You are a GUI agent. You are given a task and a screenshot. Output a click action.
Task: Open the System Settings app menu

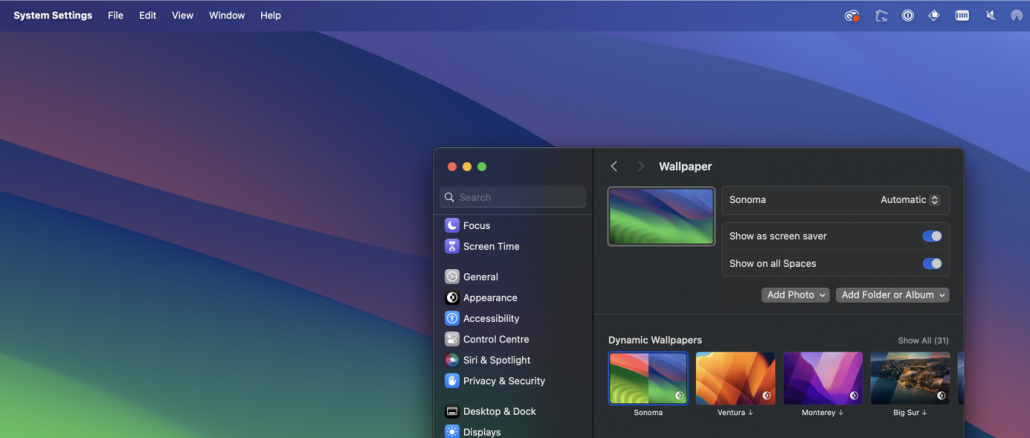[53, 16]
